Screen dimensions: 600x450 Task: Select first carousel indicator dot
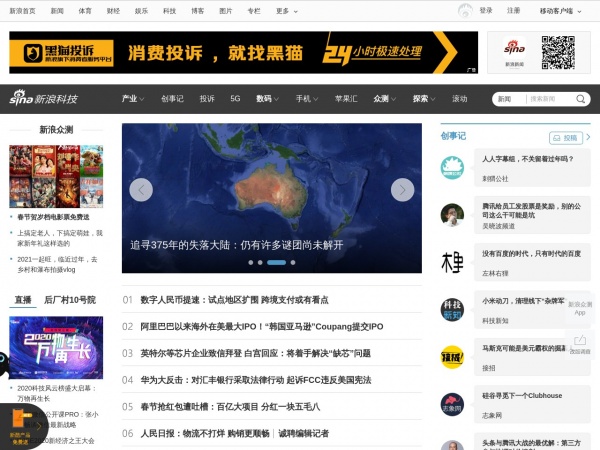pos(251,262)
